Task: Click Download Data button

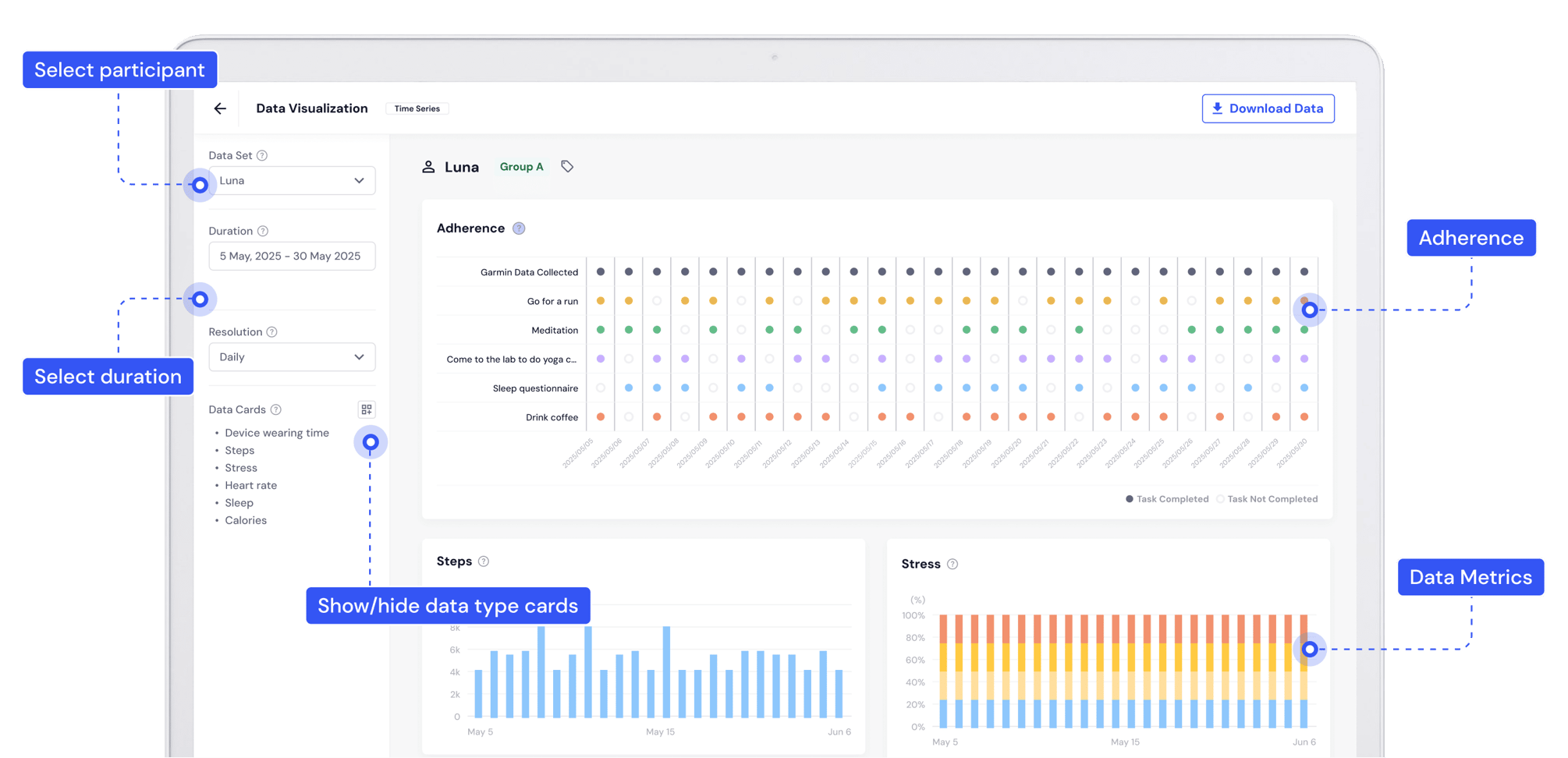Action: point(1268,108)
